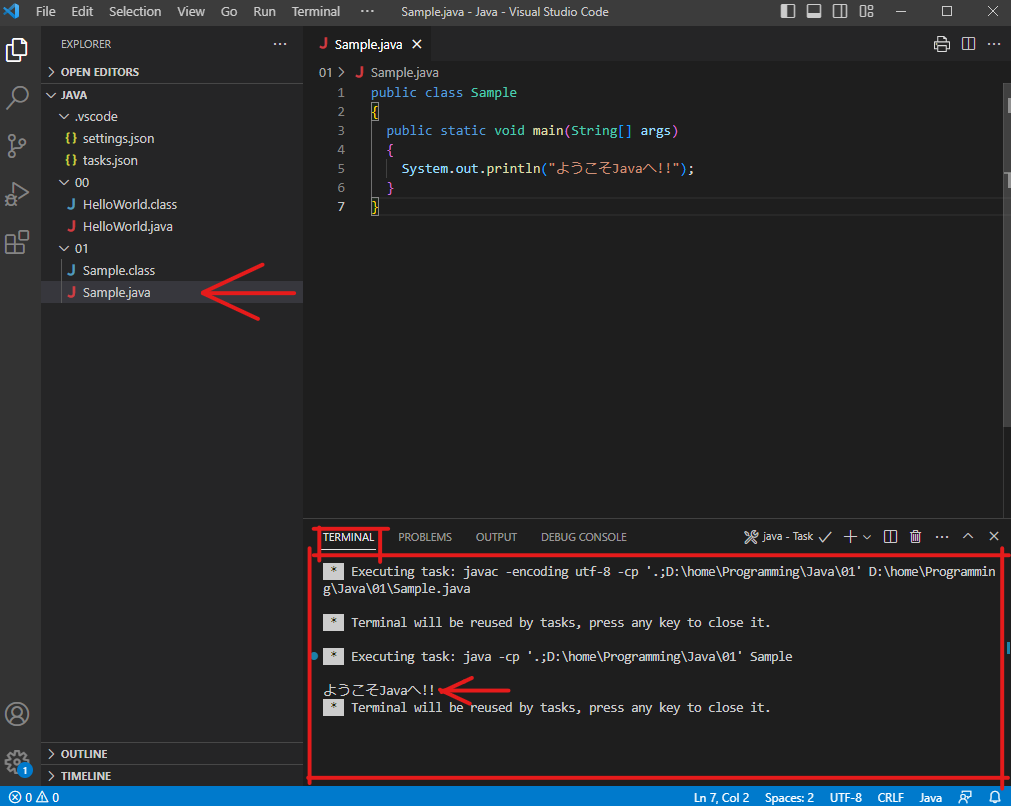Maximize the terminal panel with chevron
This screenshot has width=1012, height=806.
pos(968,537)
